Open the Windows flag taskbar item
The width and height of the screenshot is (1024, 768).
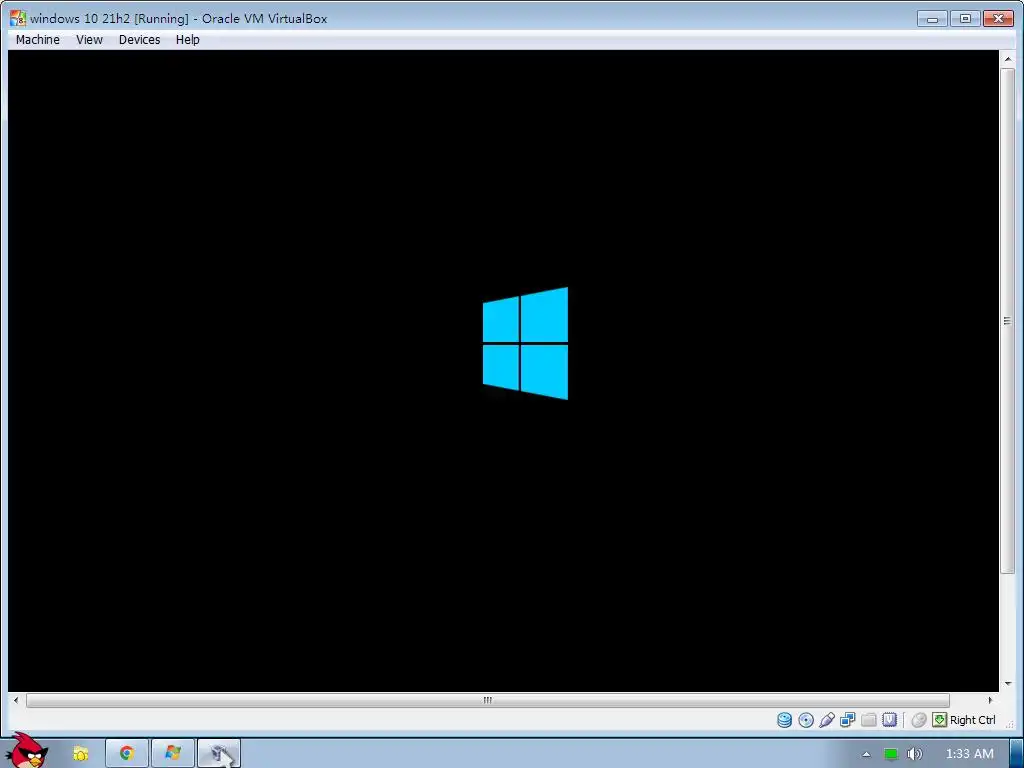[x=173, y=754]
